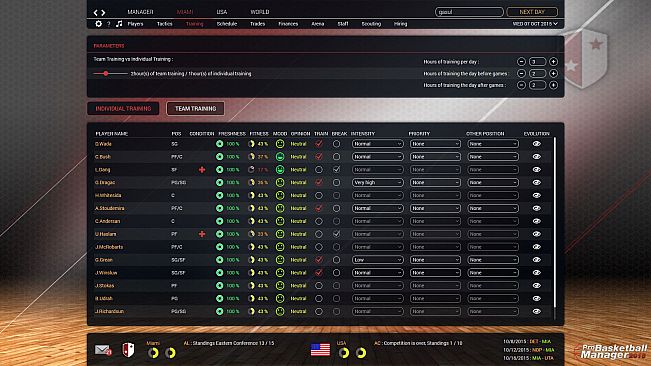
Task: Decrease hours of training per day
Action: (x=521, y=61)
